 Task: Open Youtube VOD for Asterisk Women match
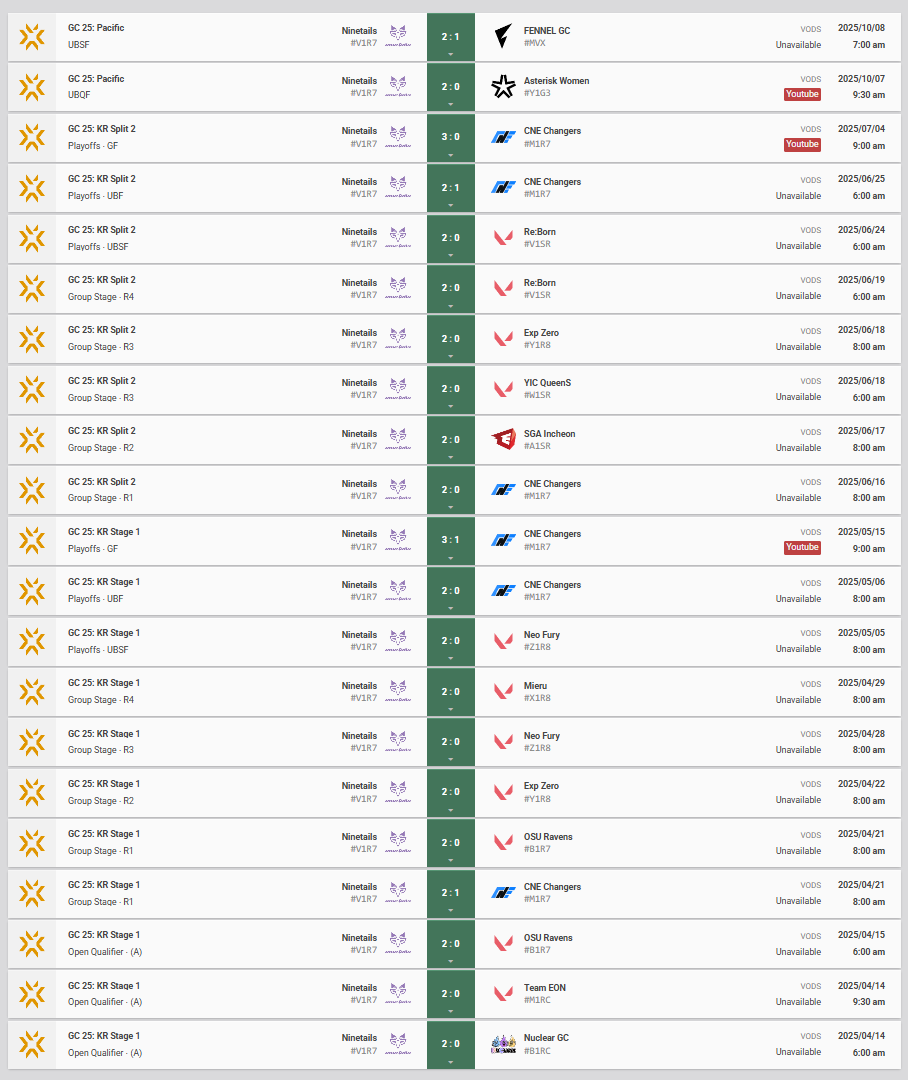tap(802, 94)
